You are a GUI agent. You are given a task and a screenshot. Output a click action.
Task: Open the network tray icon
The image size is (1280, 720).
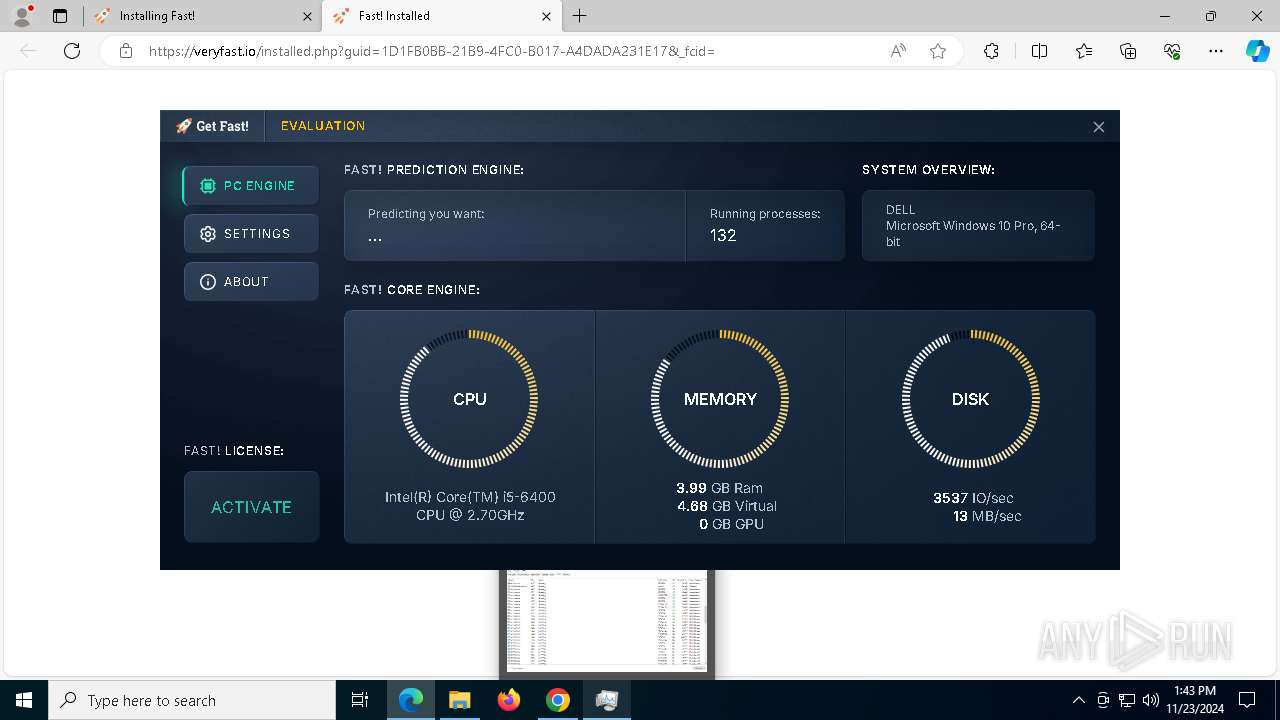(1127, 700)
